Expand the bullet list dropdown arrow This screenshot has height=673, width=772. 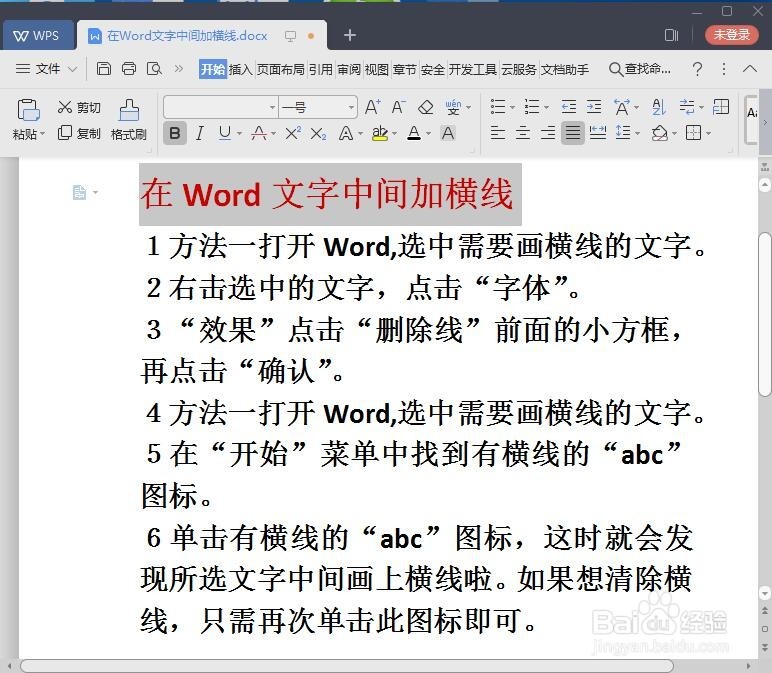513,107
